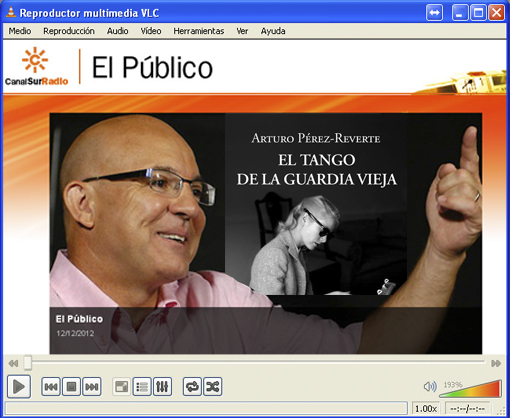Minimize the VLC window
This screenshot has height=418, width=510.
tap(460, 13)
